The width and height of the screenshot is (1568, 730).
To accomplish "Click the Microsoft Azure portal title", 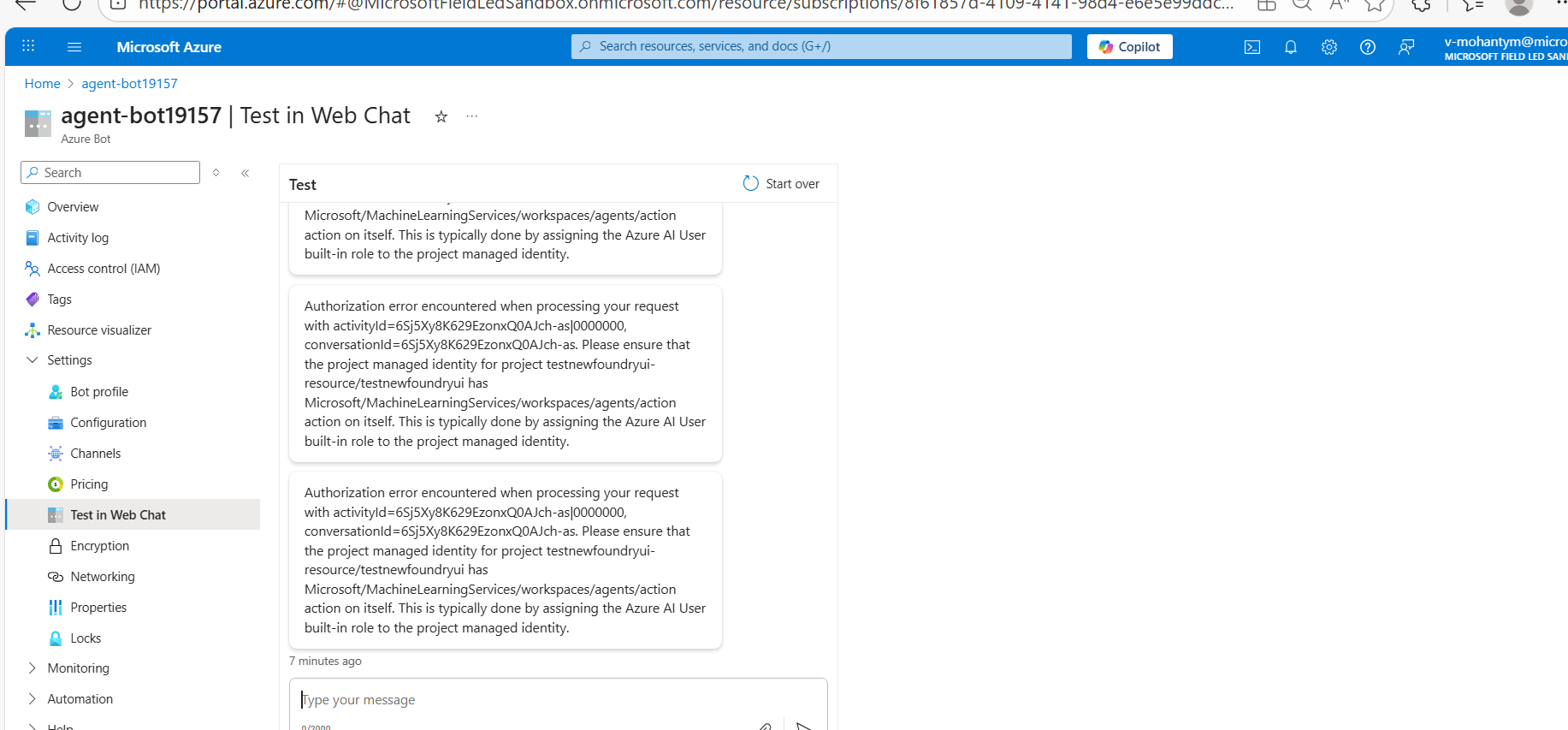I will [169, 47].
